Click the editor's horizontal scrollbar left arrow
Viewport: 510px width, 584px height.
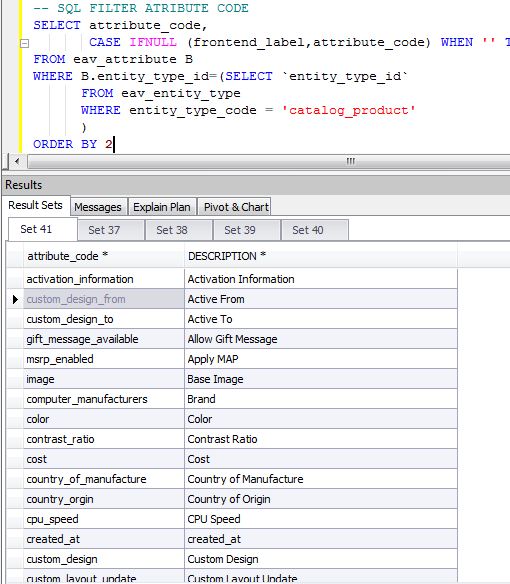tap(17, 161)
